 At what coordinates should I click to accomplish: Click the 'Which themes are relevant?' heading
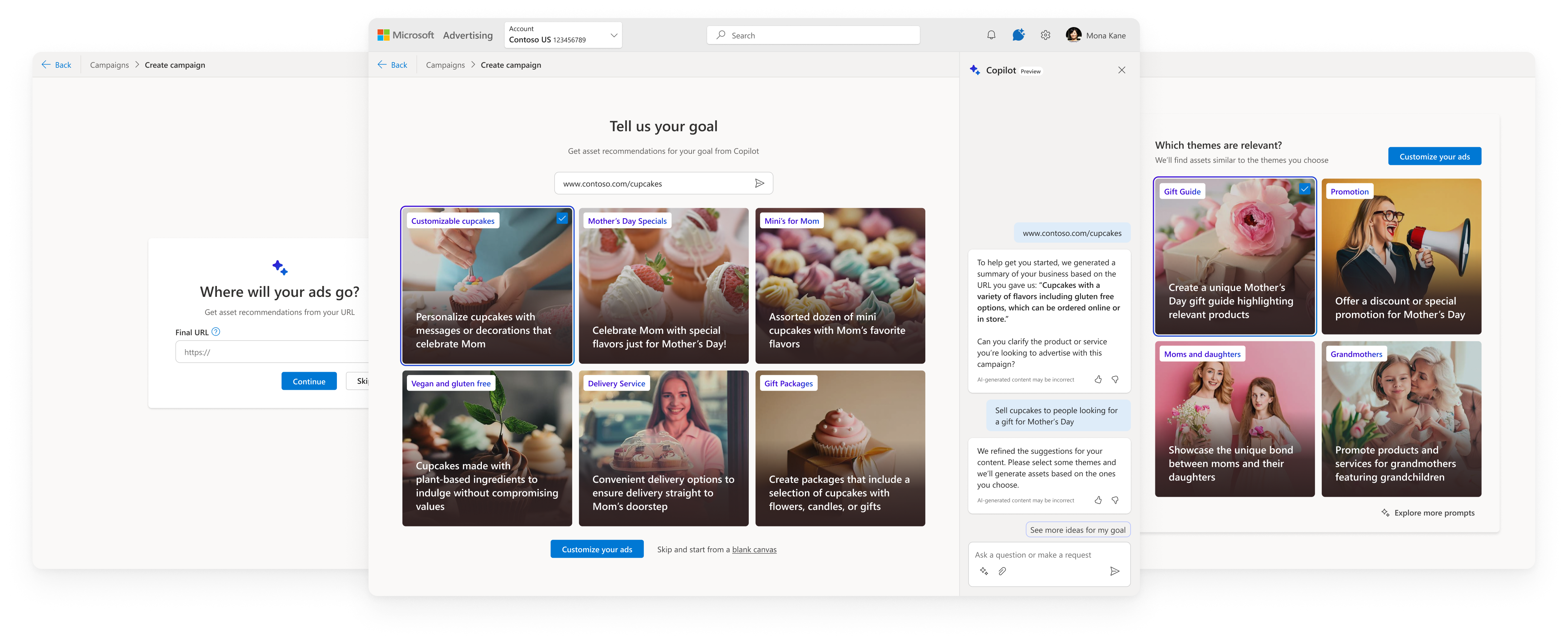(1218, 145)
